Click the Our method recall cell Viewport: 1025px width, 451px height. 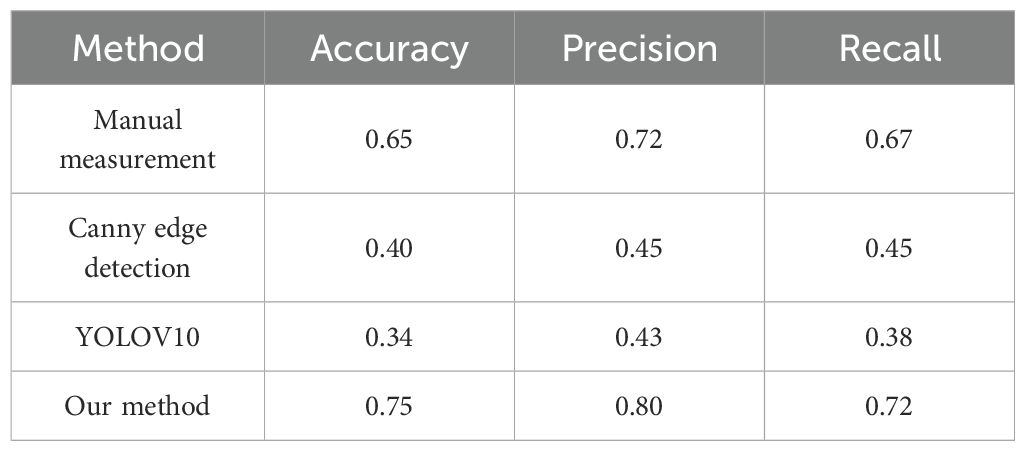click(890, 406)
